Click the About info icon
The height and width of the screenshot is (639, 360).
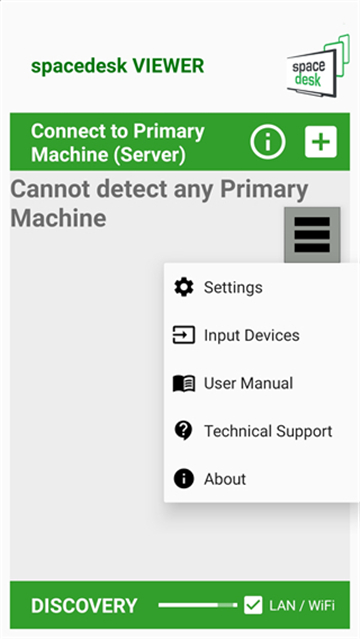[184, 479]
